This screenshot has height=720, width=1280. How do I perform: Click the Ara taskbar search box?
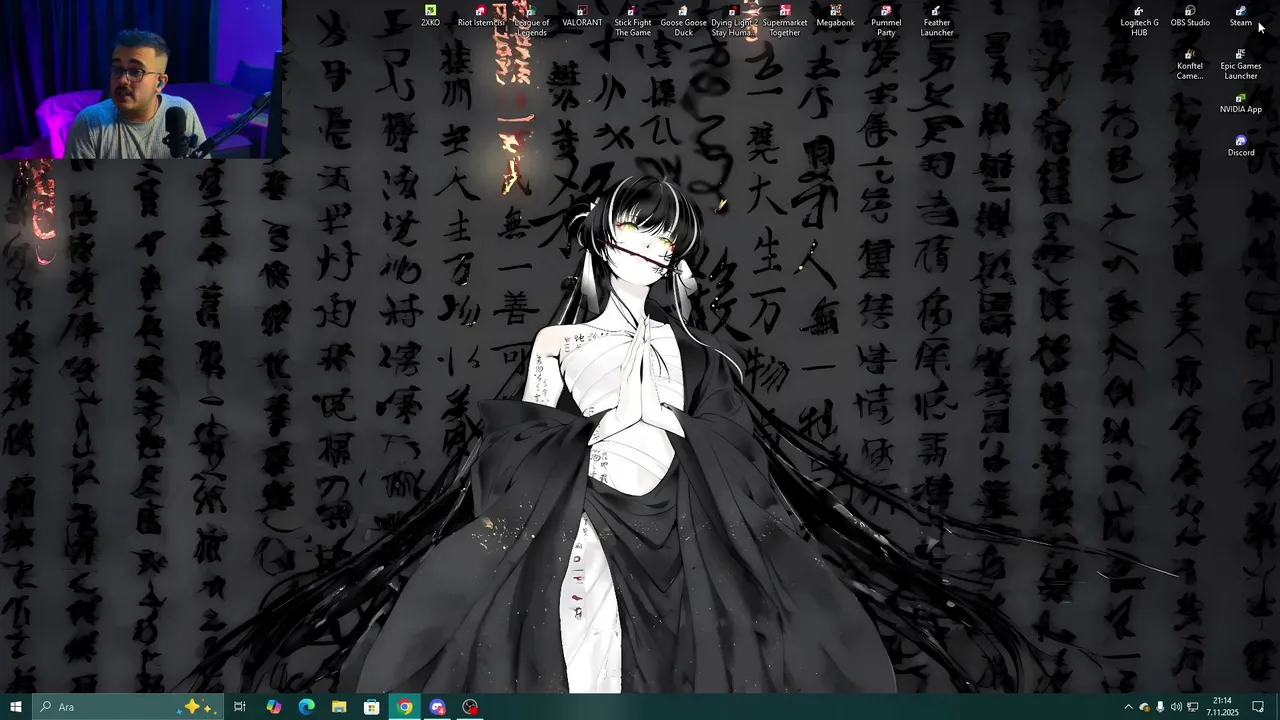(x=126, y=707)
